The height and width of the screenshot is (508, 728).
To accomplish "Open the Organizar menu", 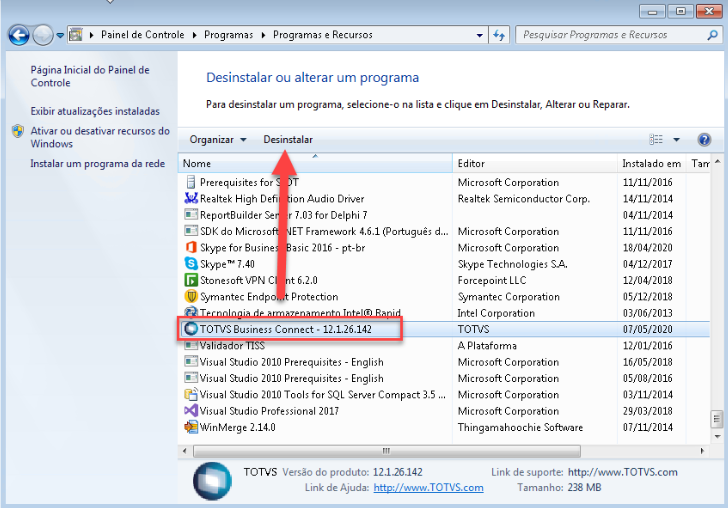I will (x=217, y=139).
